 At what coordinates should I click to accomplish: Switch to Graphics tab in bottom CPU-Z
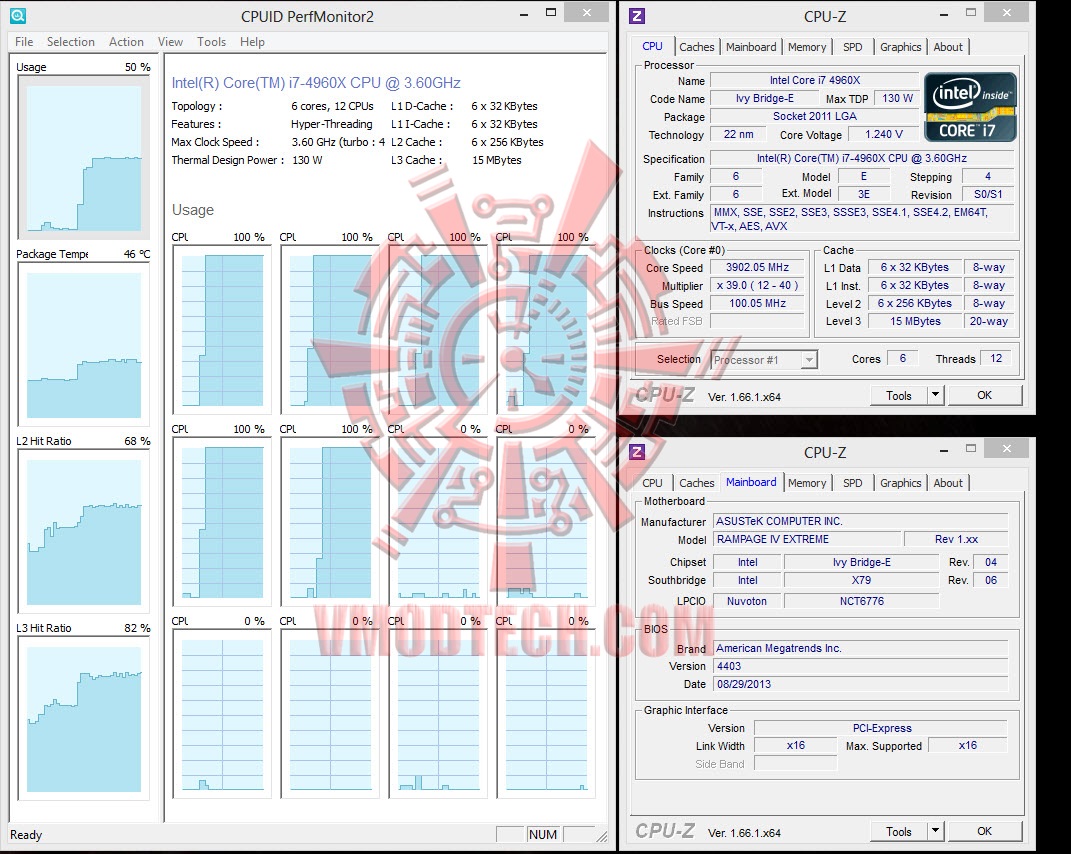point(900,483)
